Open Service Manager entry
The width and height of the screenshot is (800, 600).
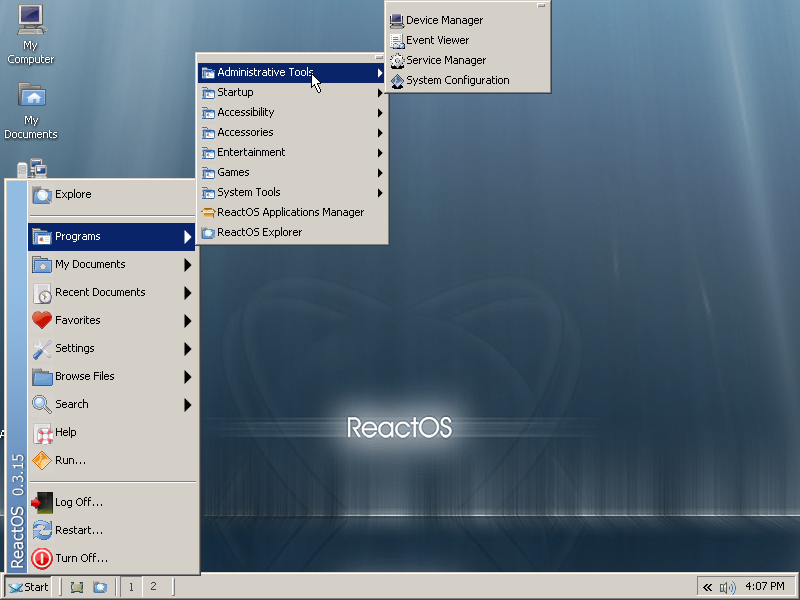click(445, 60)
